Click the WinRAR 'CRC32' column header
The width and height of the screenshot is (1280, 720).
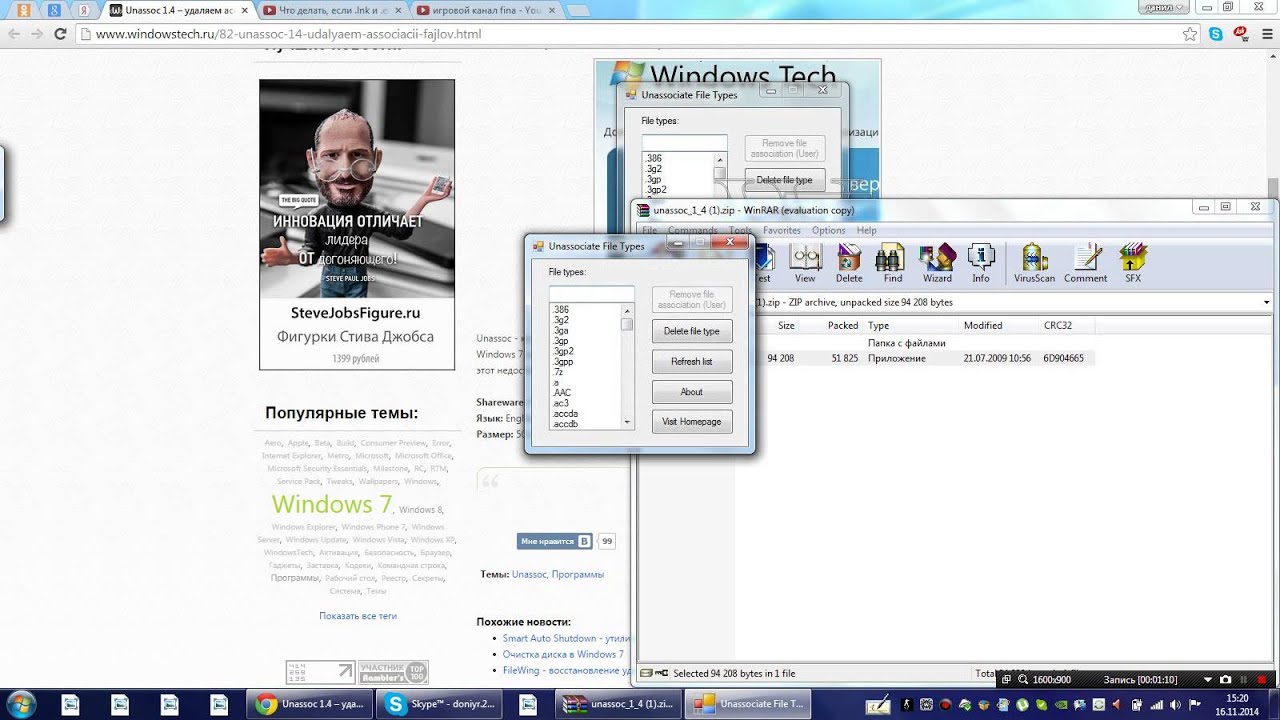click(1056, 326)
